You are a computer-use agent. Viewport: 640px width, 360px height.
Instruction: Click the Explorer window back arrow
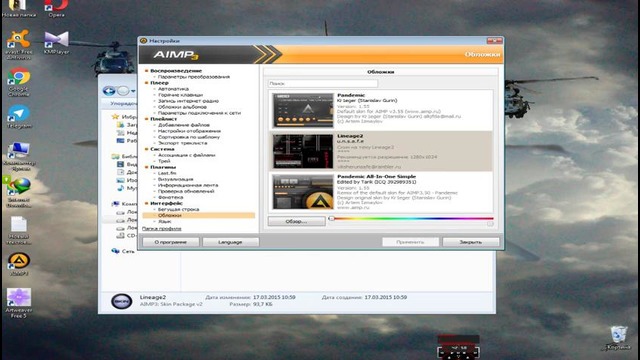(x=109, y=91)
